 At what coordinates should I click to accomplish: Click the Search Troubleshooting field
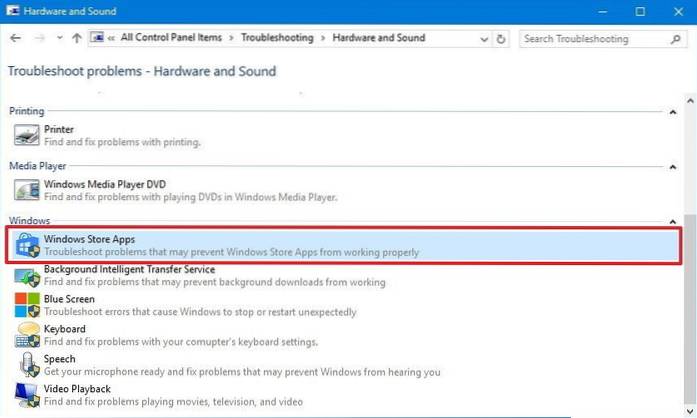pos(588,39)
